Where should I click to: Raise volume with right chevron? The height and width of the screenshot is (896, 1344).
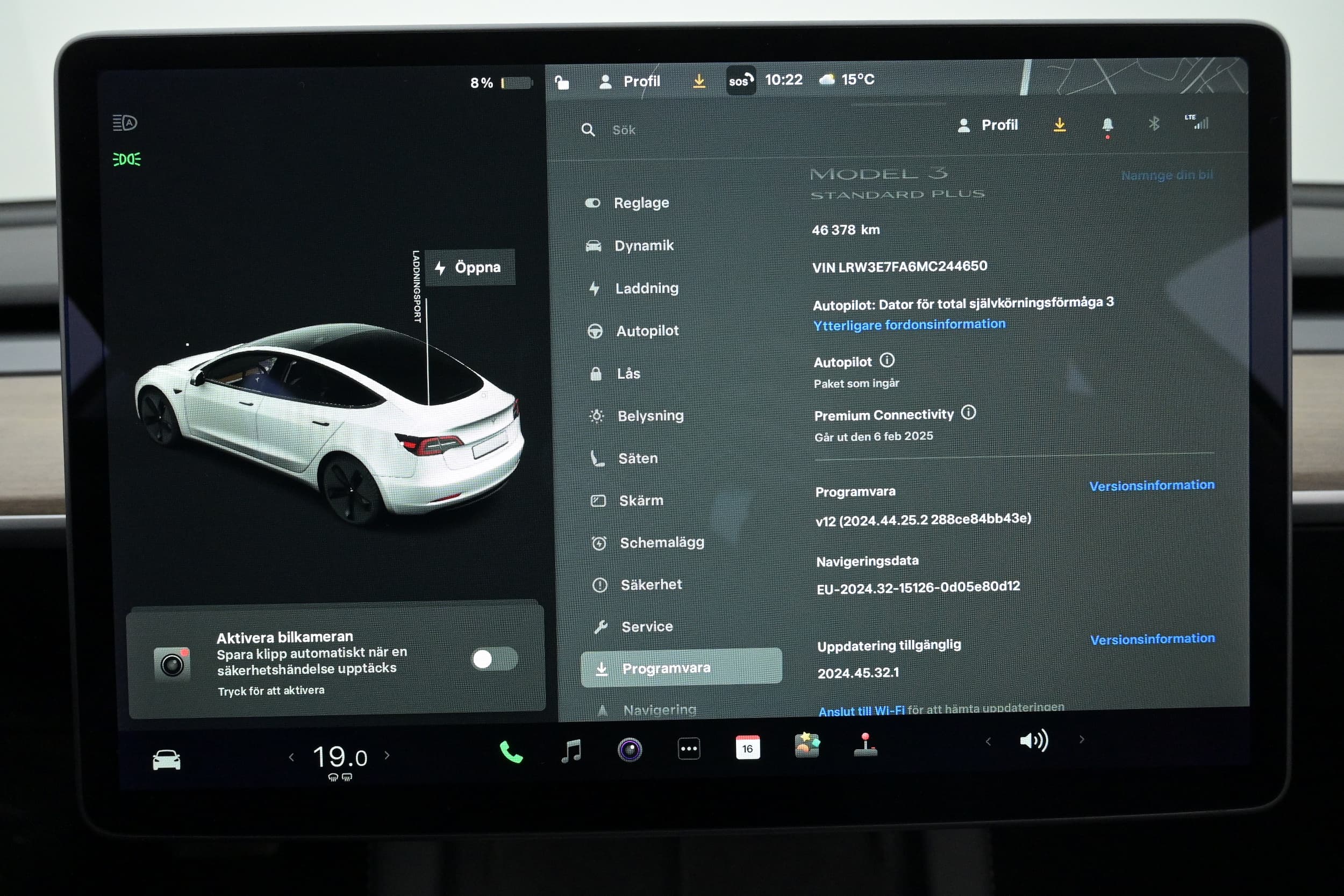pos(1082,739)
